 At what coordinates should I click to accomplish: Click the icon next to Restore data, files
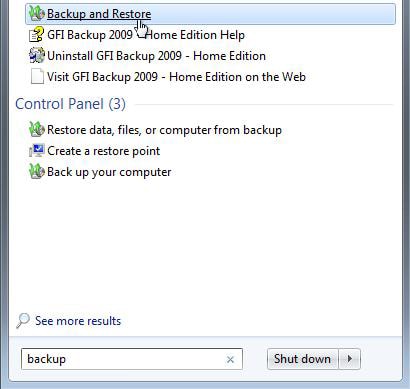point(37,130)
